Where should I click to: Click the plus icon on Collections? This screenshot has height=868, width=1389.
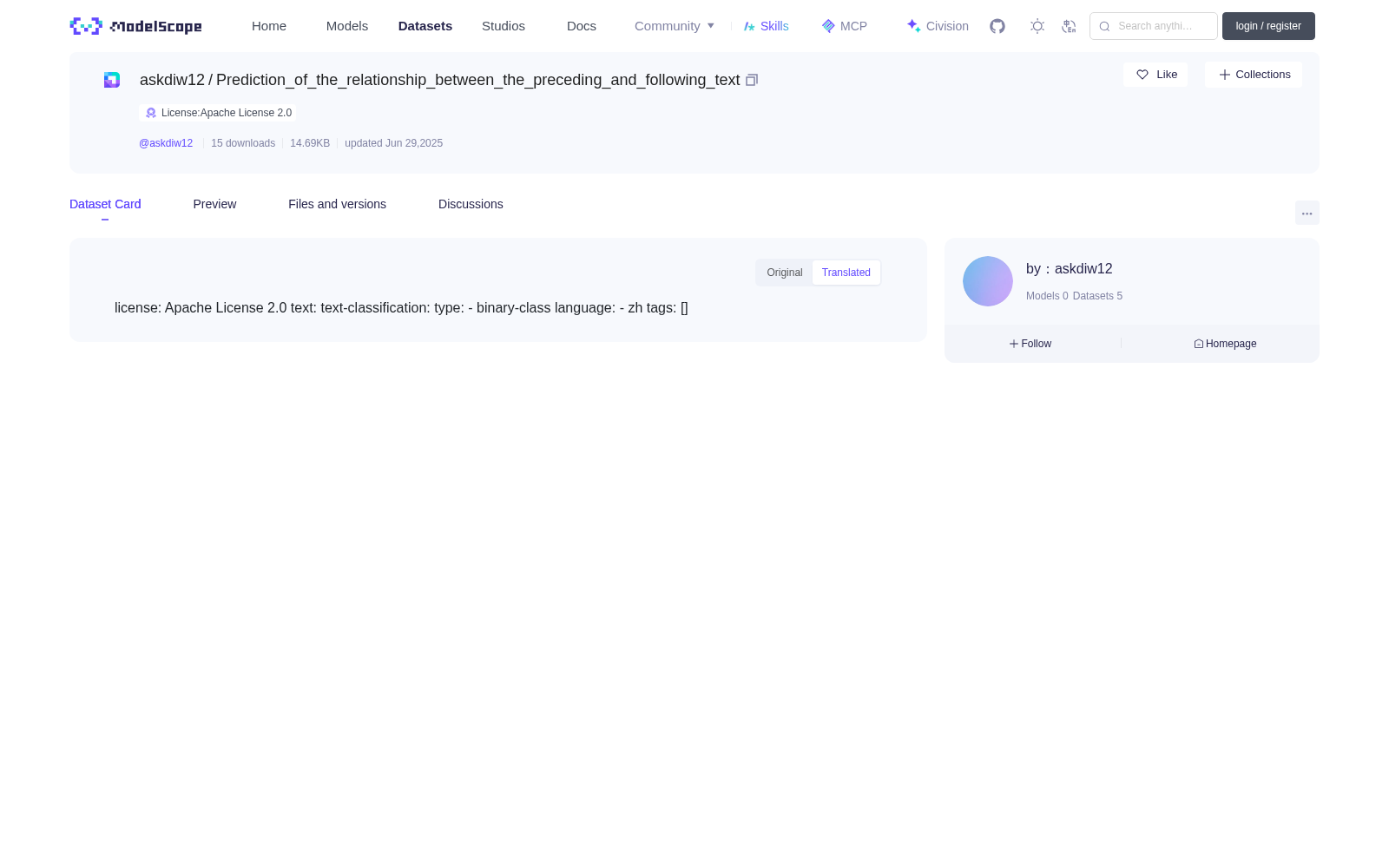coord(1225,75)
